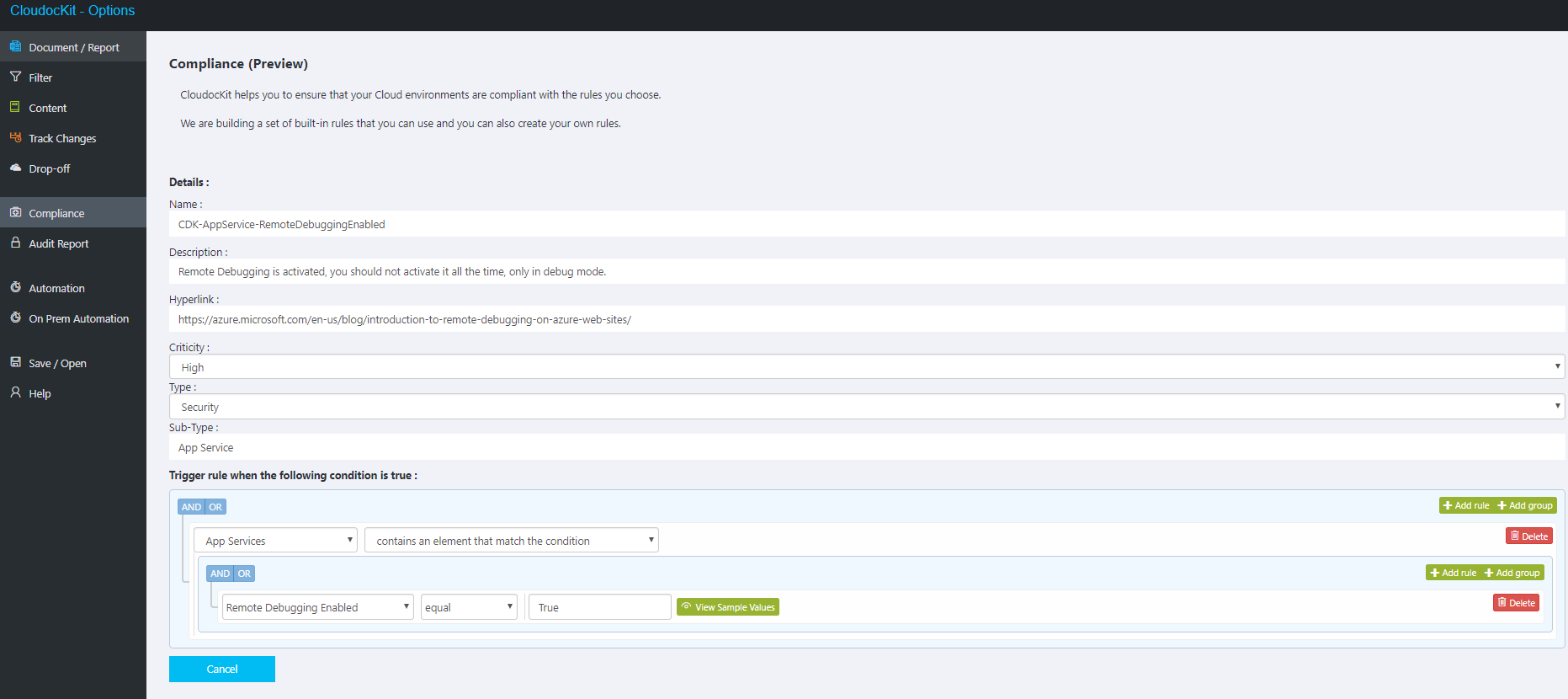This screenshot has width=1568, height=699.
Task: Toggle inner group OR condition
Action: (244, 574)
